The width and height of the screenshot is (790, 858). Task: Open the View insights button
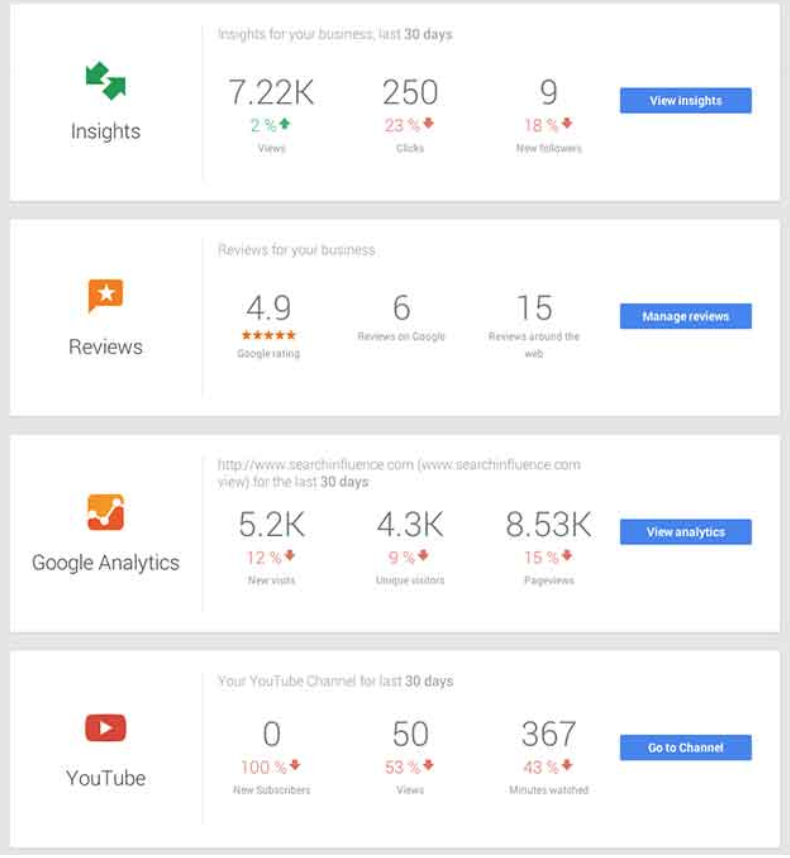click(686, 101)
